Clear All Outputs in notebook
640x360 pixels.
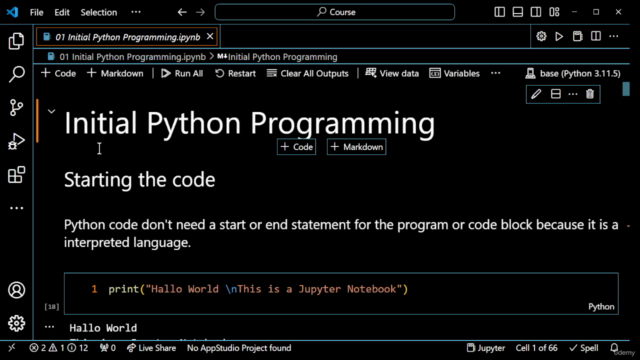(x=308, y=73)
